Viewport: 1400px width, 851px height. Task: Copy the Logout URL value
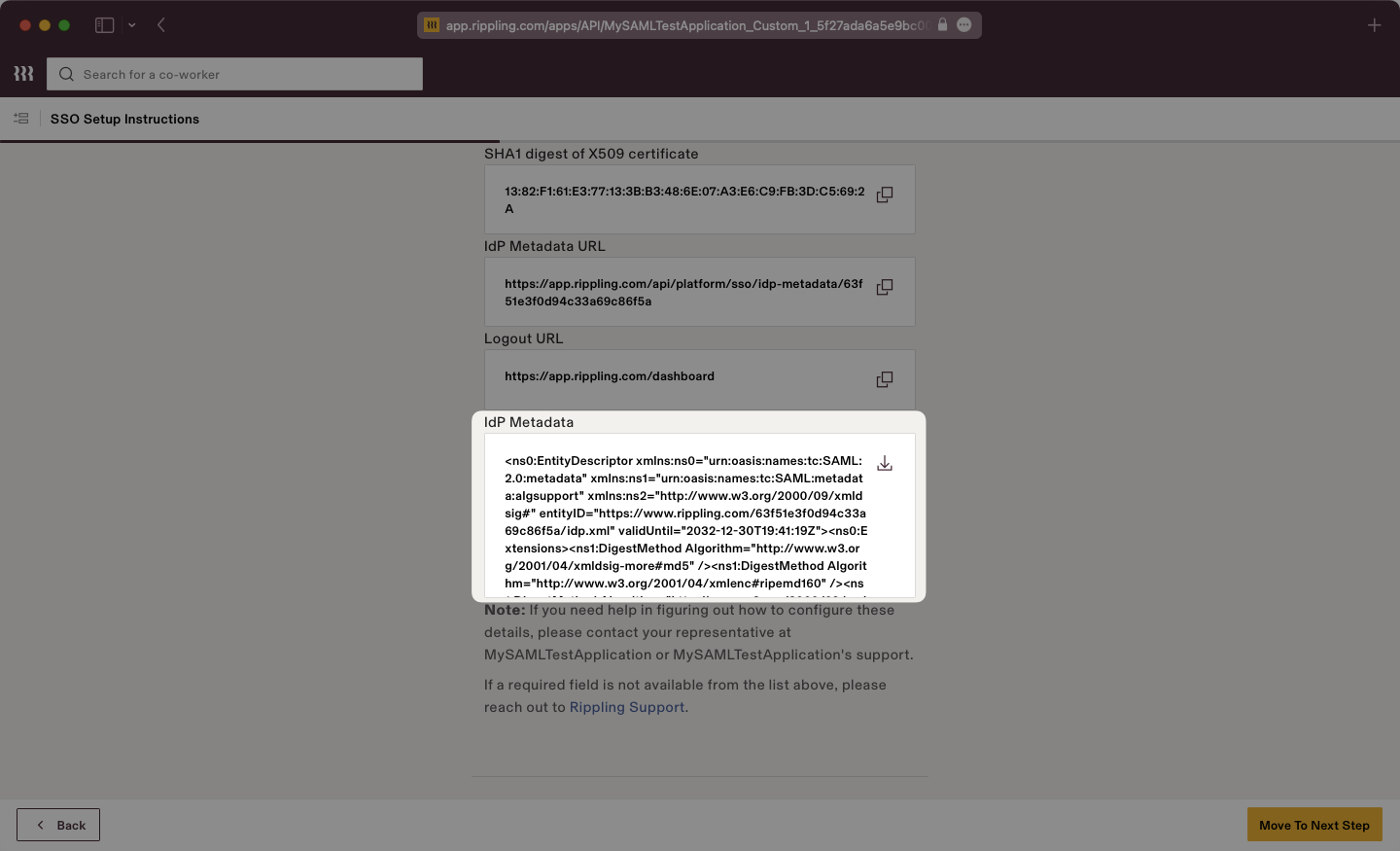coord(884,379)
